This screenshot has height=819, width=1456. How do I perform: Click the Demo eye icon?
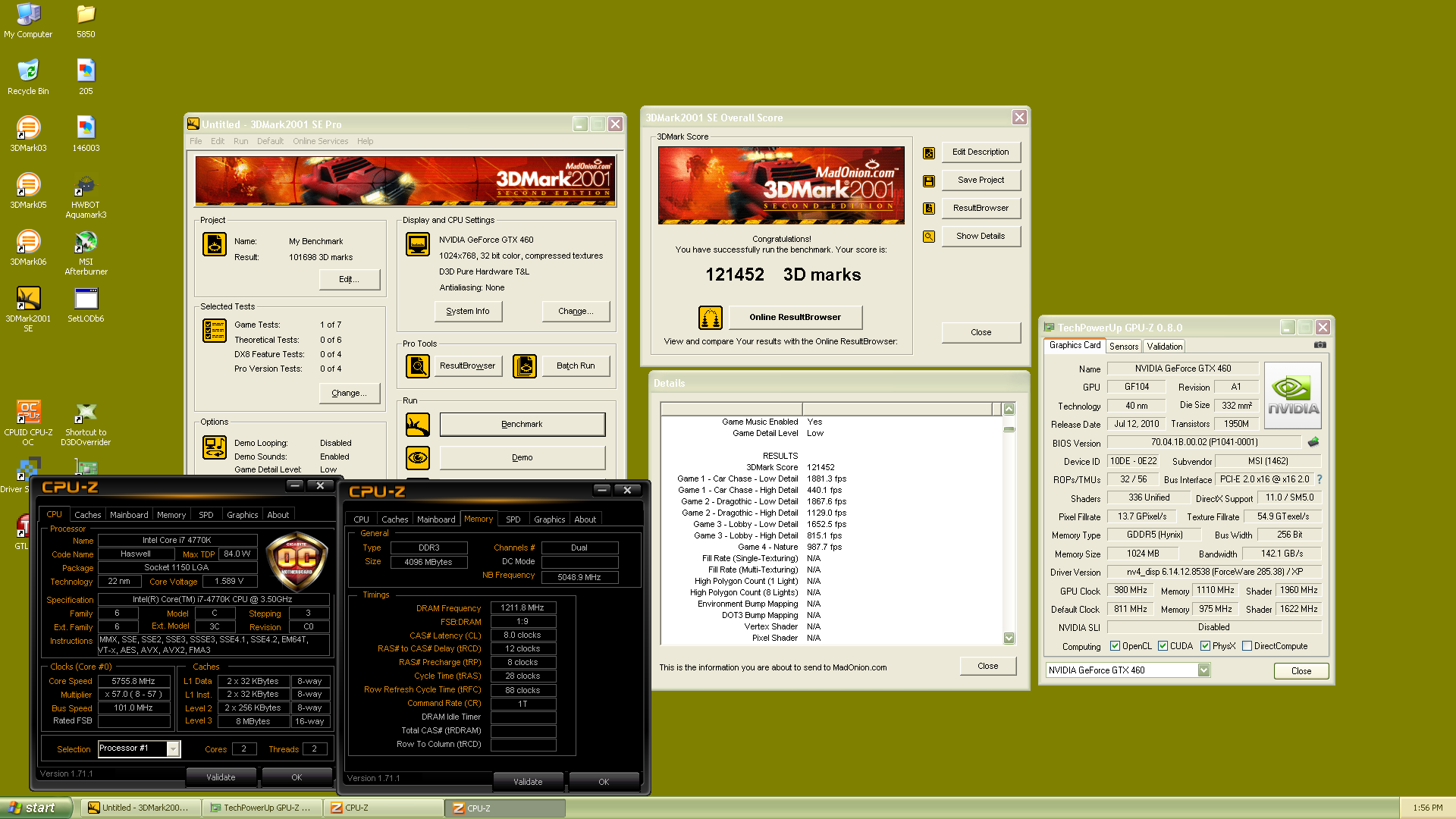418,458
